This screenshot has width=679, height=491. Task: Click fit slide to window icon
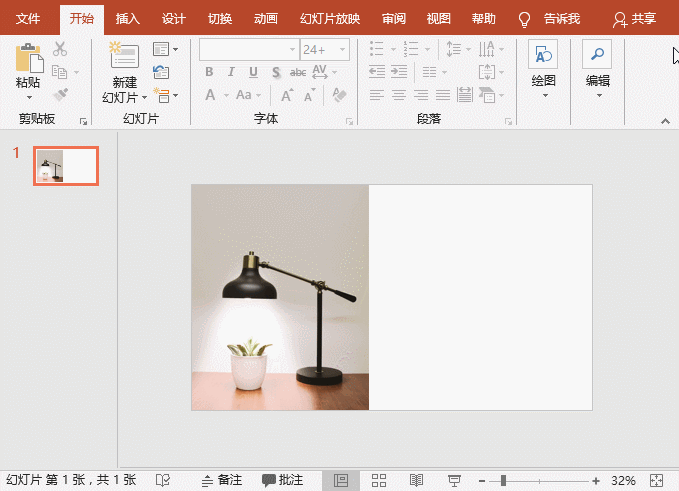tap(656, 480)
